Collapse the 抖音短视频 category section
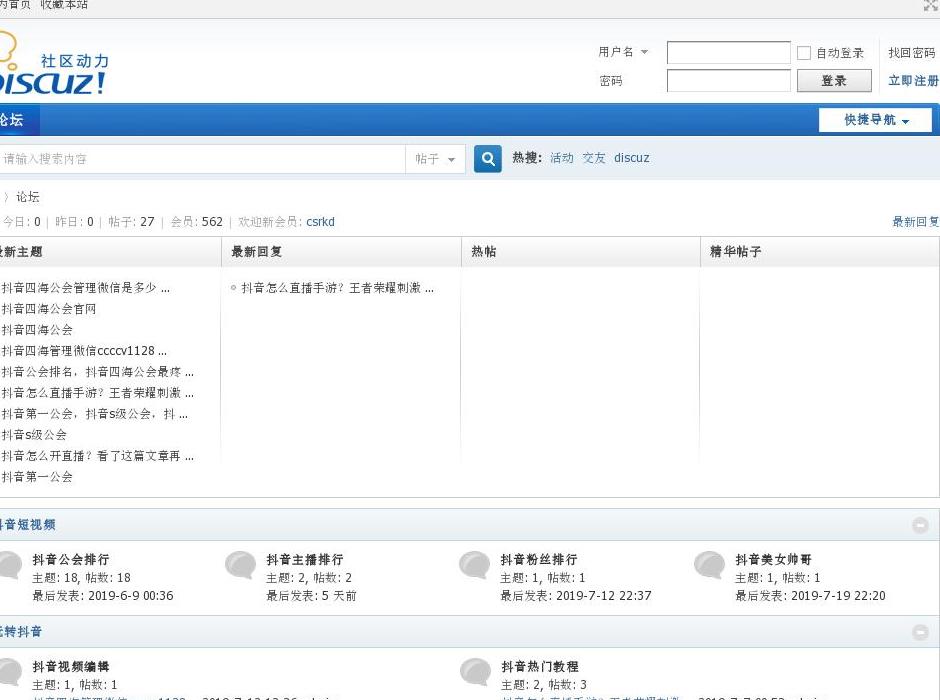 click(920, 525)
